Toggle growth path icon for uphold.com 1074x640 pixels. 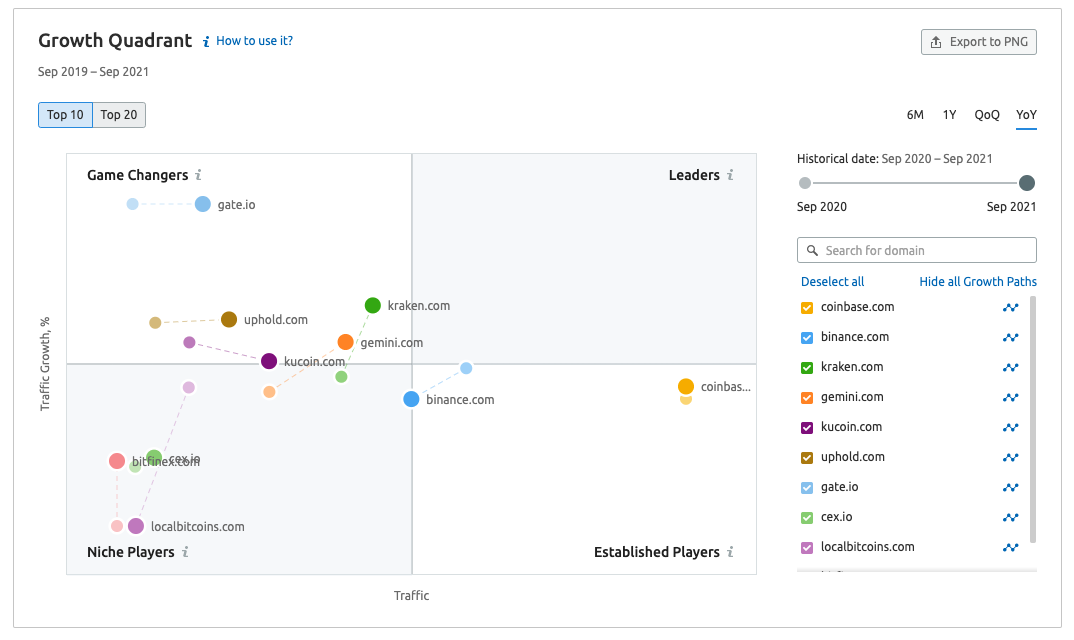click(1010, 458)
